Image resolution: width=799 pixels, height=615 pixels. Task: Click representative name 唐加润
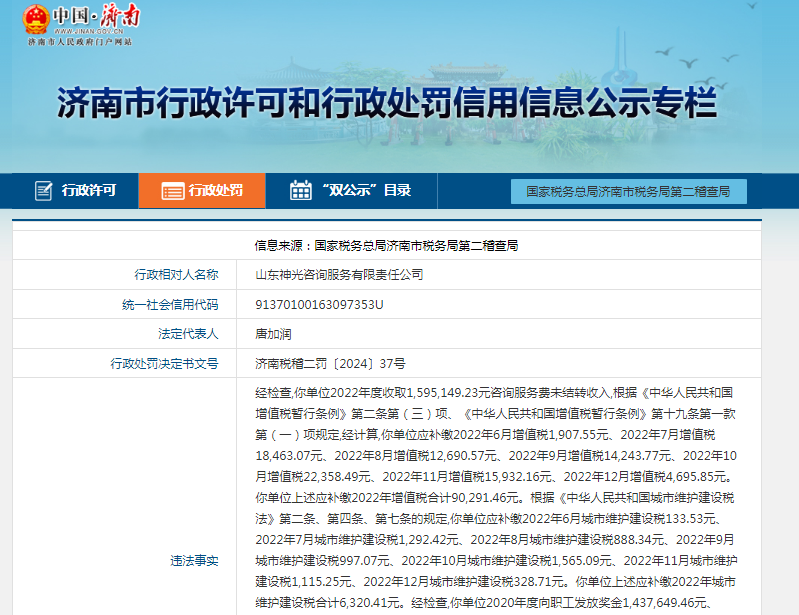[x=273, y=334]
